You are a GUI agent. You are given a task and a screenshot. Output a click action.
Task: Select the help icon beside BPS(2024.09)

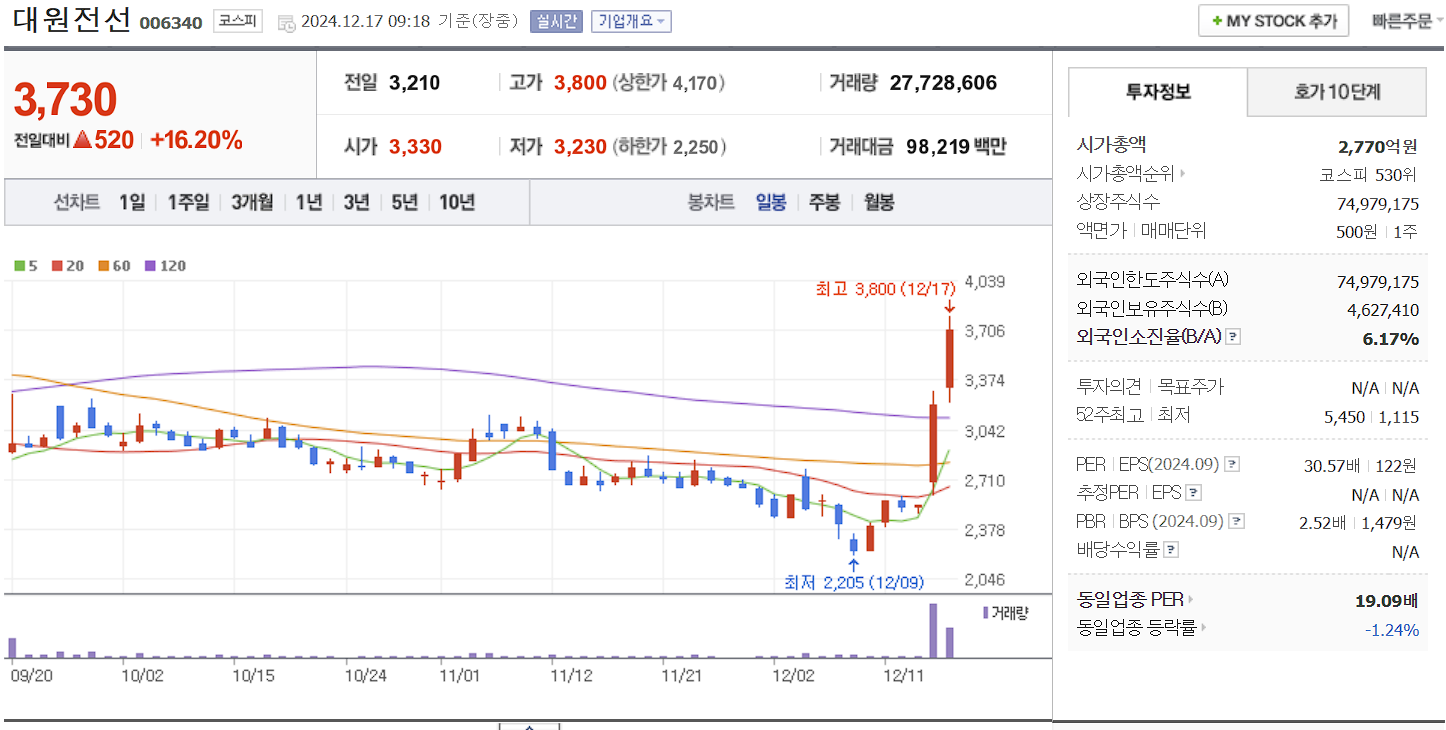pos(1234,521)
